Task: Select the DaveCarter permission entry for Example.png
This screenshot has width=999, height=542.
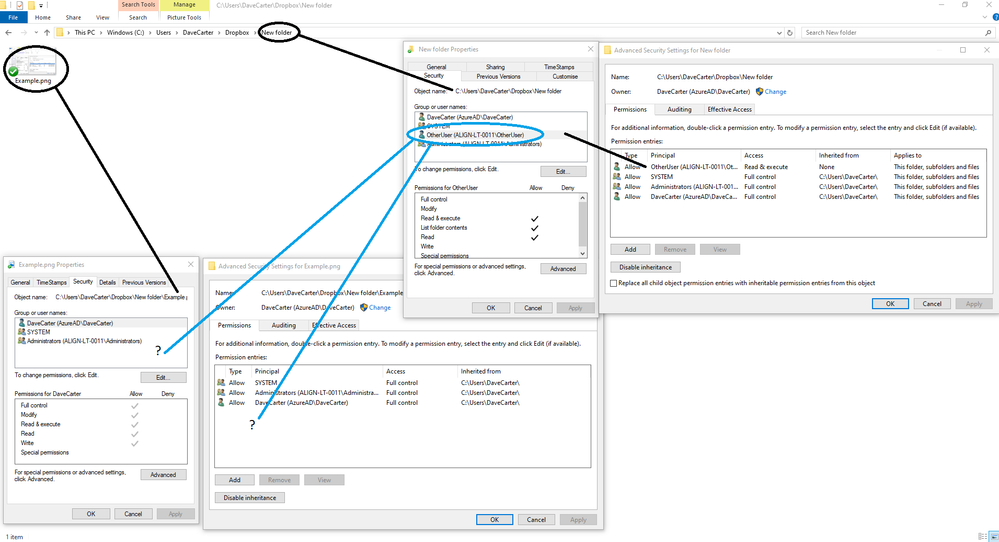Action: tap(402, 403)
